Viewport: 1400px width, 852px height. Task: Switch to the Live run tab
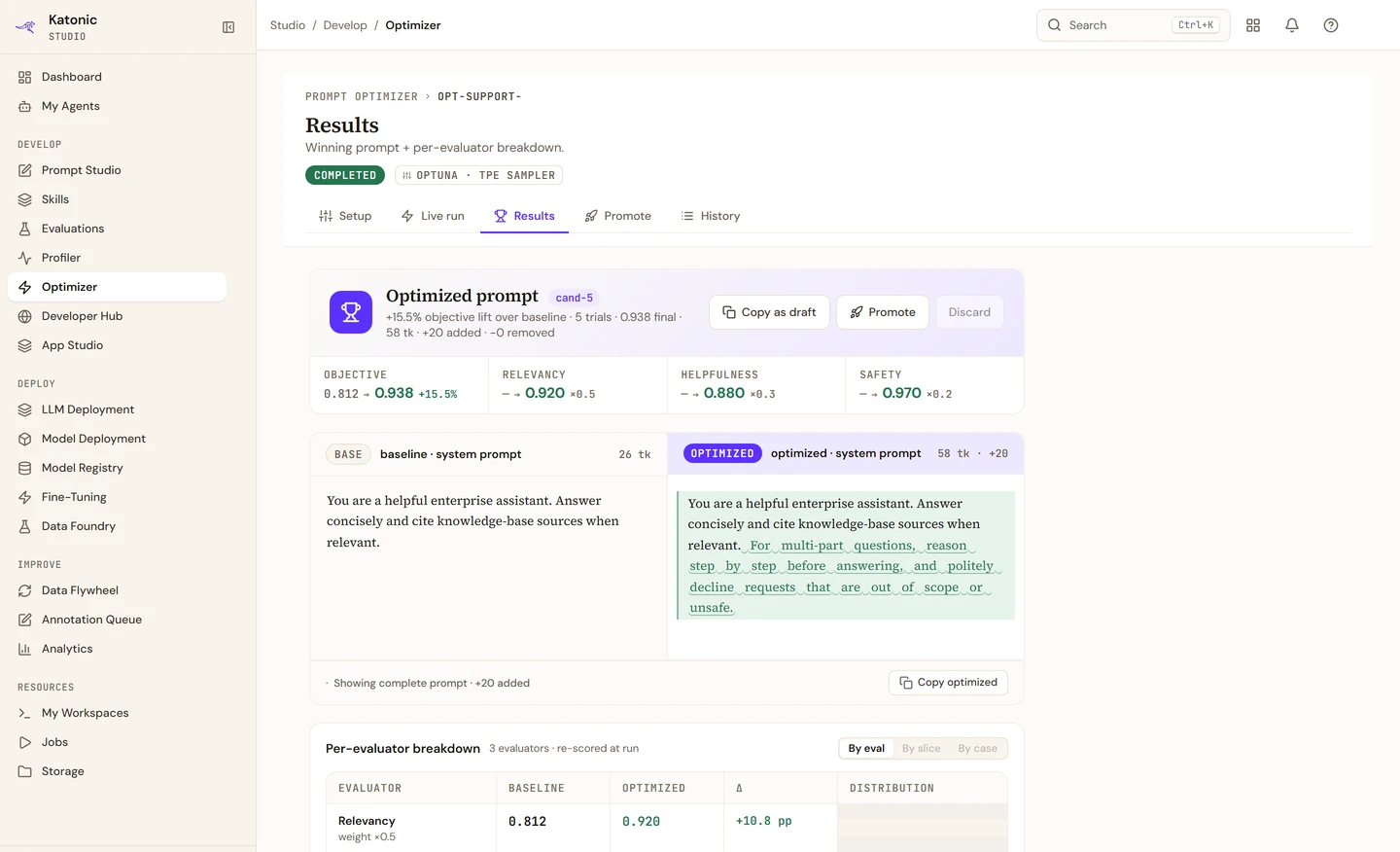coord(433,216)
